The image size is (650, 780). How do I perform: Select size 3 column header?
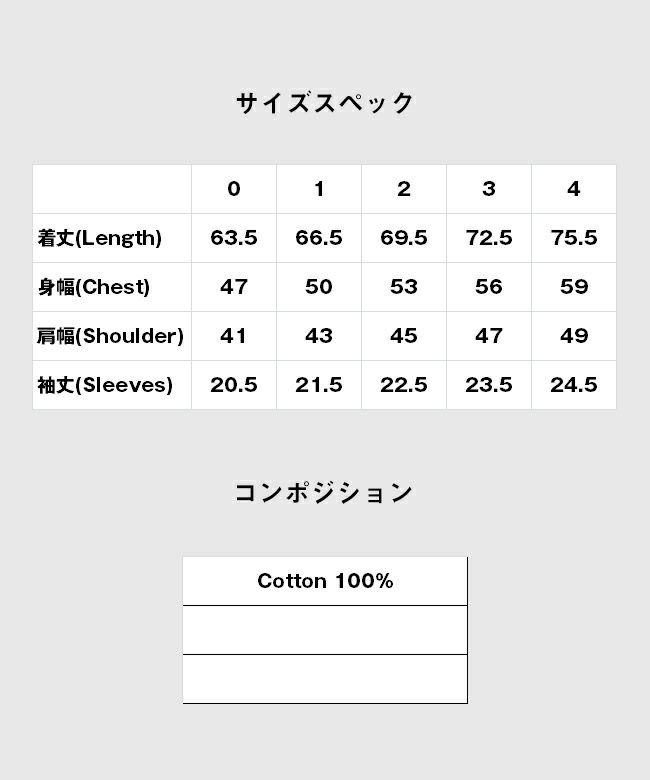(x=489, y=189)
